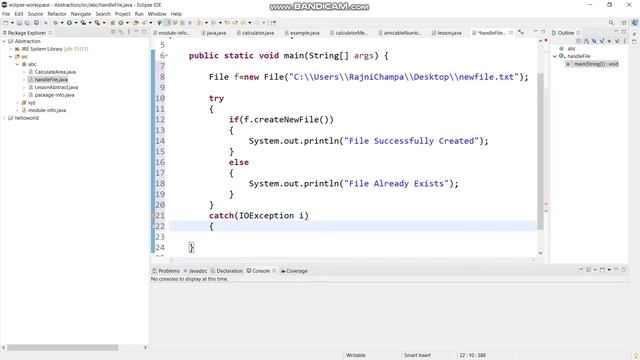This screenshot has height=360, width=640.
Task: Minimize the Package Explorer view
Action: (136, 32)
